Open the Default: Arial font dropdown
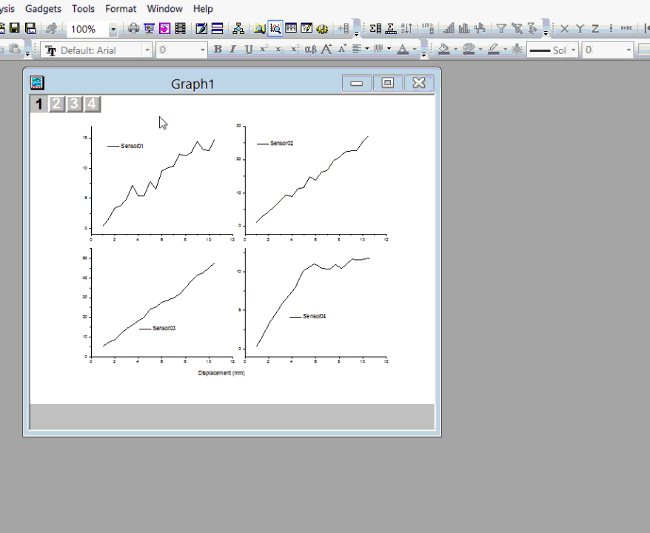The height and width of the screenshot is (533, 650). [147, 50]
